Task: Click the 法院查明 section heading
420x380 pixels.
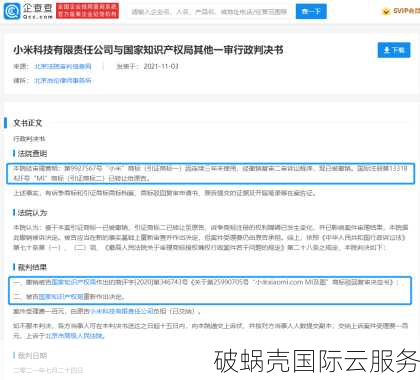Action: [32, 154]
